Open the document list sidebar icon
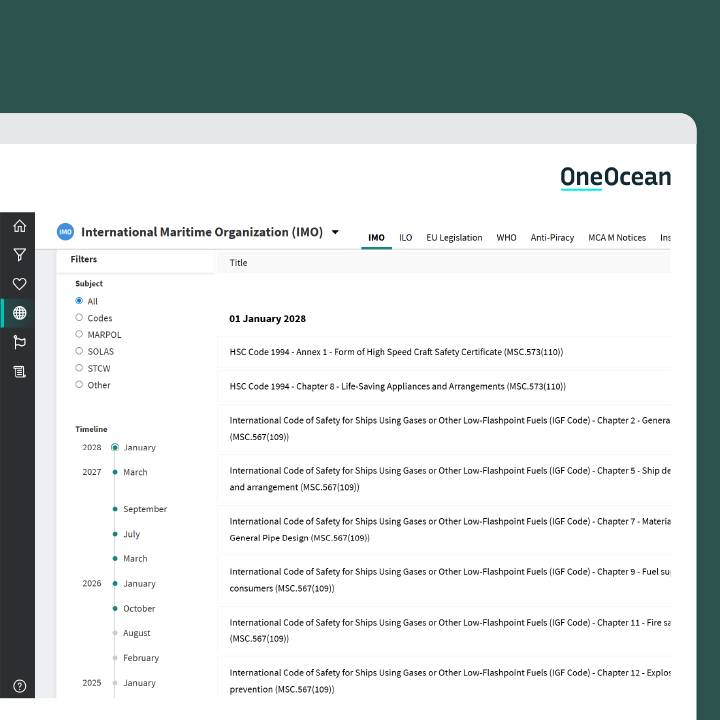This screenshot has height=720, width=720. [x=19, y=371]
